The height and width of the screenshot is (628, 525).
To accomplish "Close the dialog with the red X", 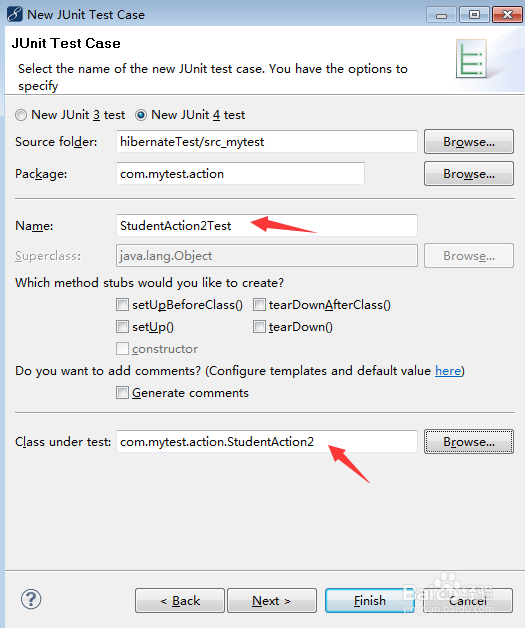I will (x=507, y=15).
